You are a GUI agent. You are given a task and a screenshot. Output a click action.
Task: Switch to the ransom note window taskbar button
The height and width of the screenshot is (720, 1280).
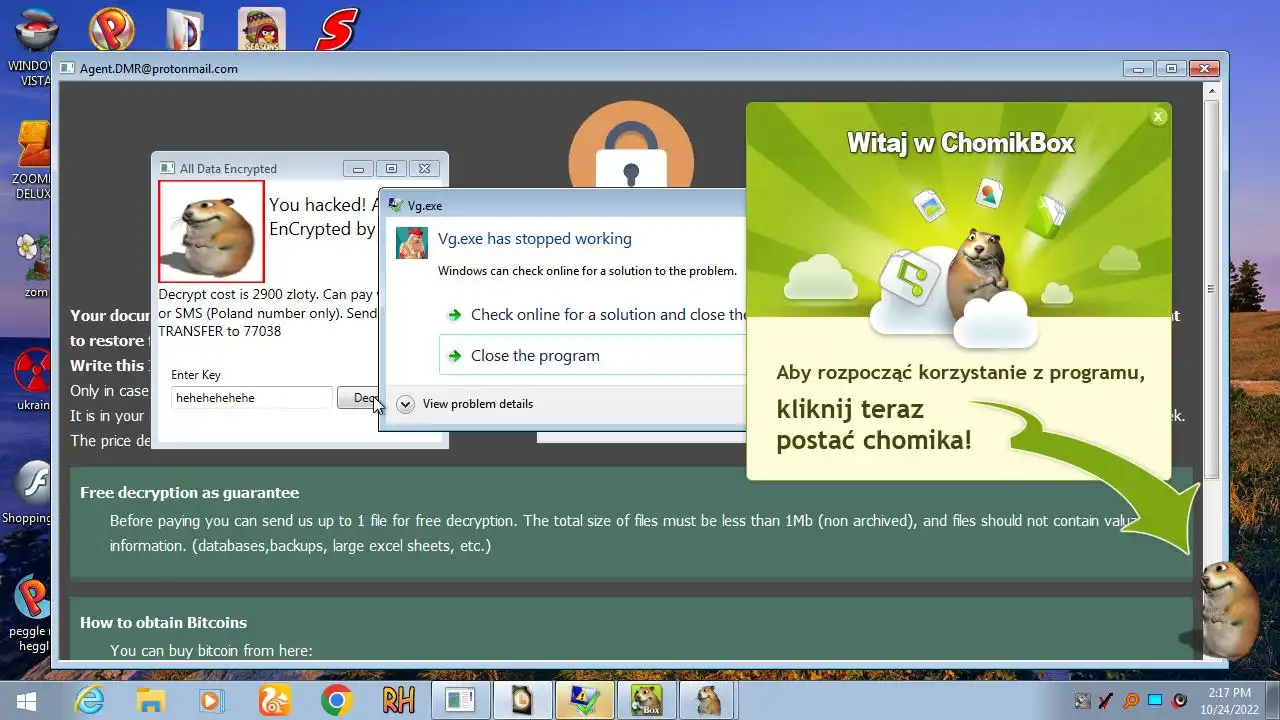[x=460, y=700]
